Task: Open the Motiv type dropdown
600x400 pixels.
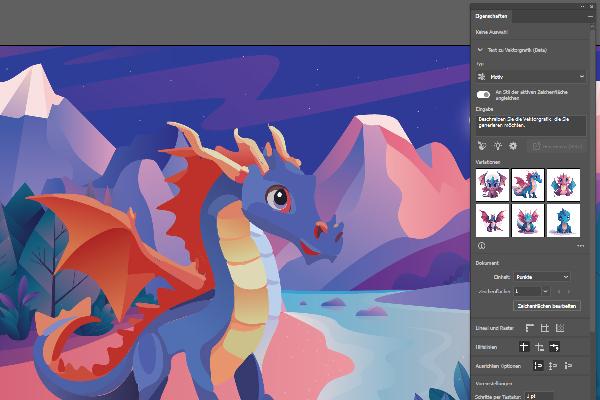Action: click(532, 77)
